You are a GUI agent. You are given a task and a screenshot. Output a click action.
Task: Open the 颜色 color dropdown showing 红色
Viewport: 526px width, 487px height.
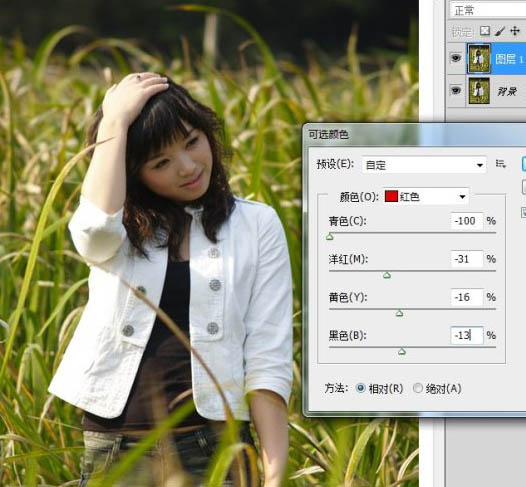coord(425,197)
